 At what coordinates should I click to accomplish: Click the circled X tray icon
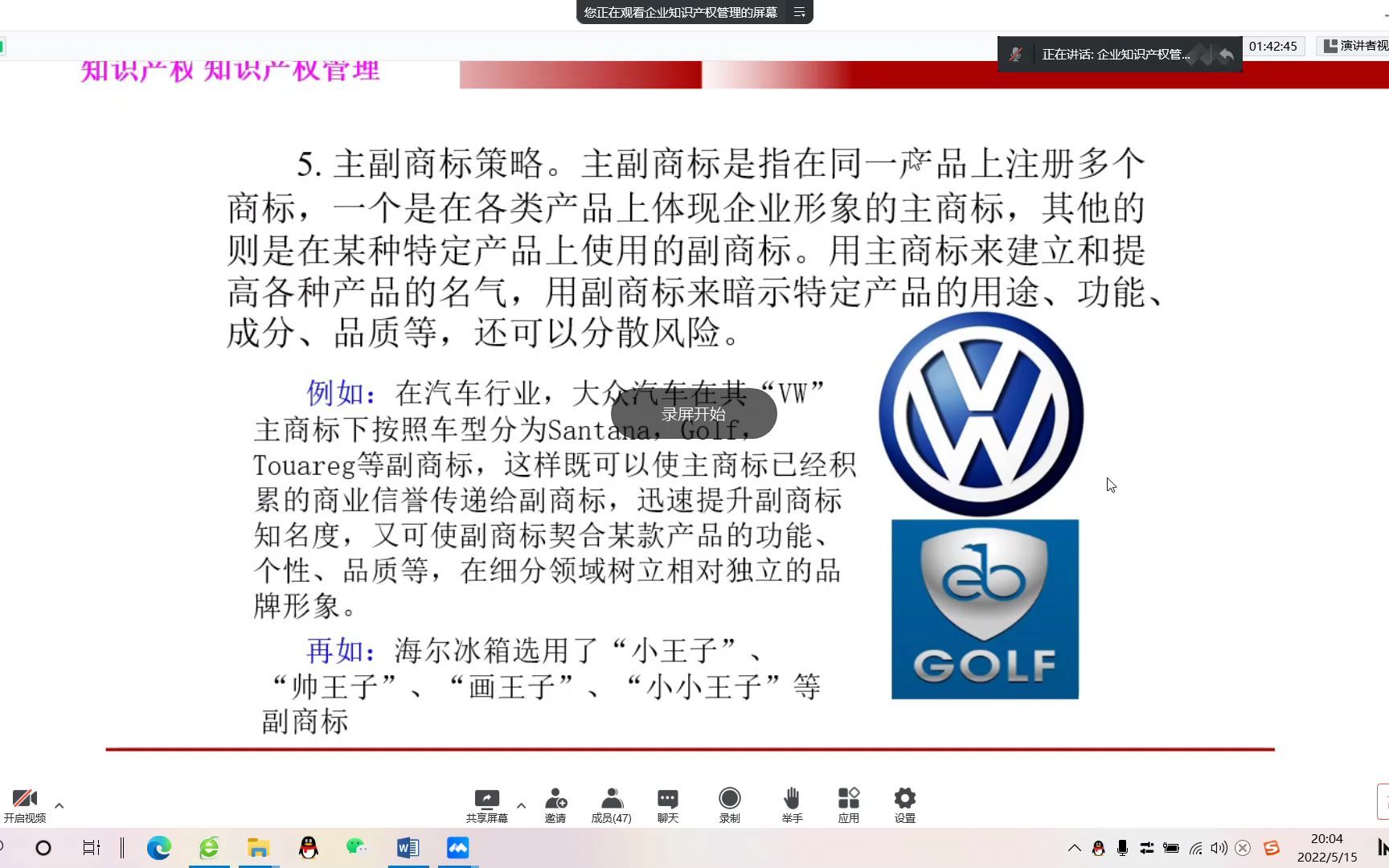click(1243, 848)
